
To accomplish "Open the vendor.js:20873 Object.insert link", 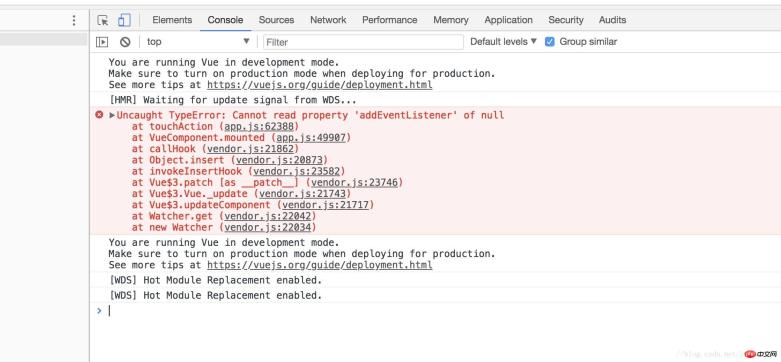I will pyautogui.click(x=279, y=160).
